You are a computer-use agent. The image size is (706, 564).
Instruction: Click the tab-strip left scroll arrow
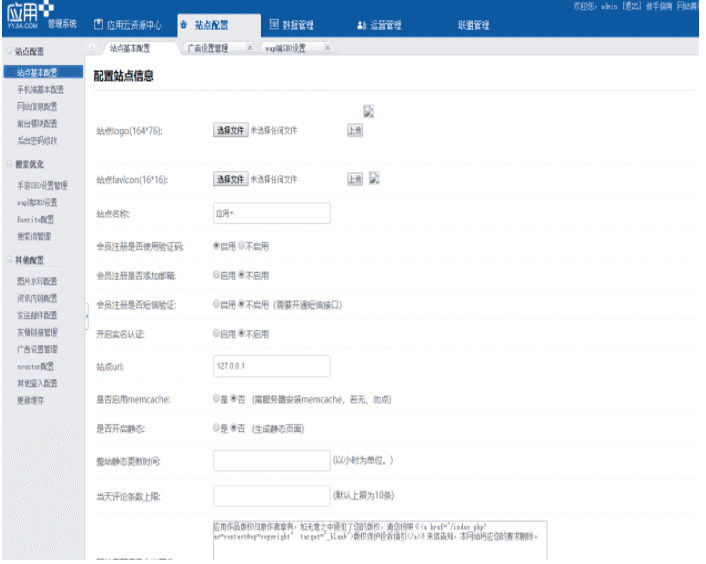click(92, 48)
